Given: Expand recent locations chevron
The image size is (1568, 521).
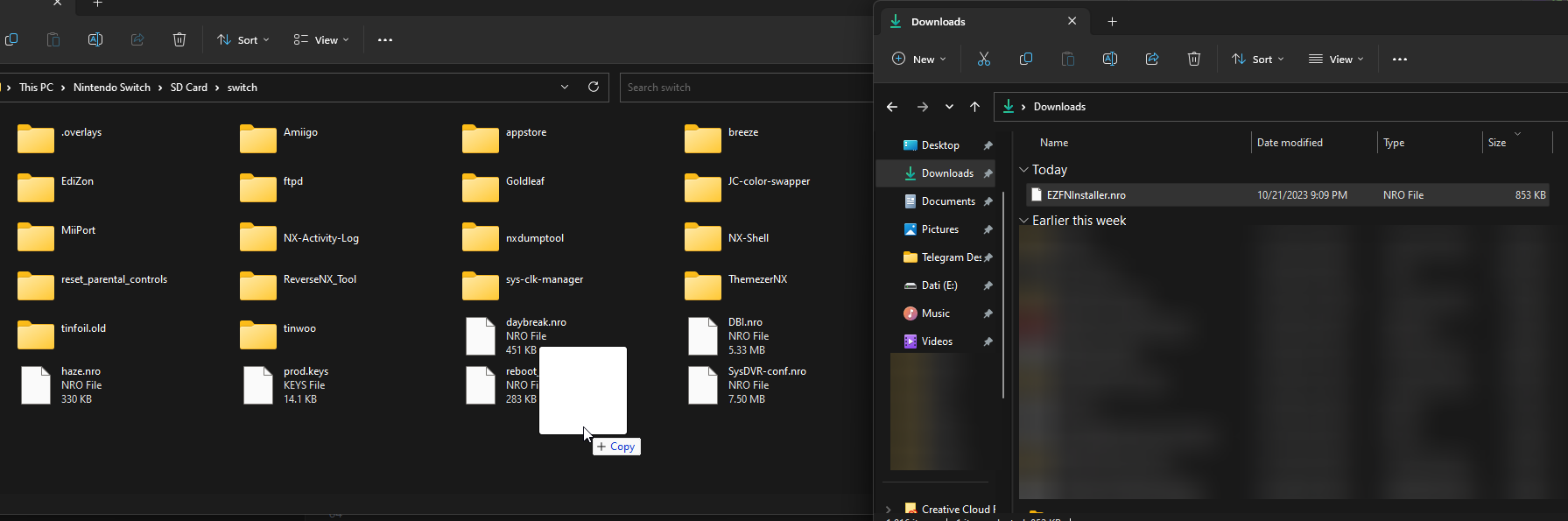Looking at the screenshot, I should pyautogui.click(x=949, y=107).
